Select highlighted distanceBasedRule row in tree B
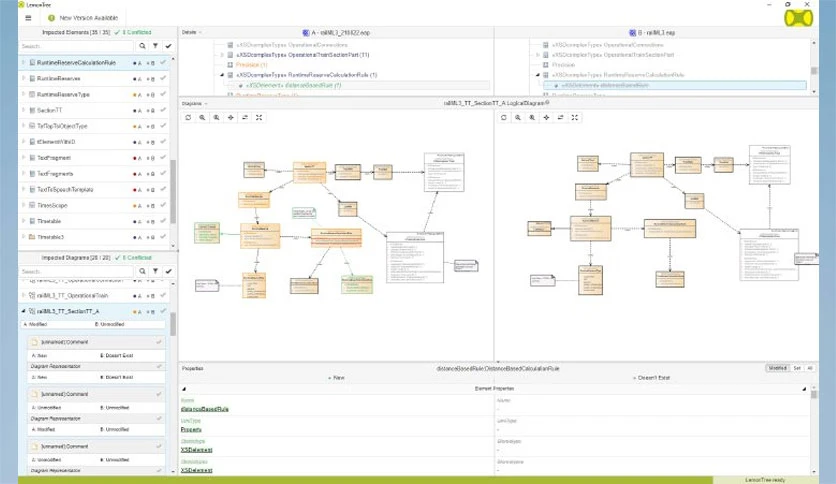The image size is (836, 484). [674, 85]
